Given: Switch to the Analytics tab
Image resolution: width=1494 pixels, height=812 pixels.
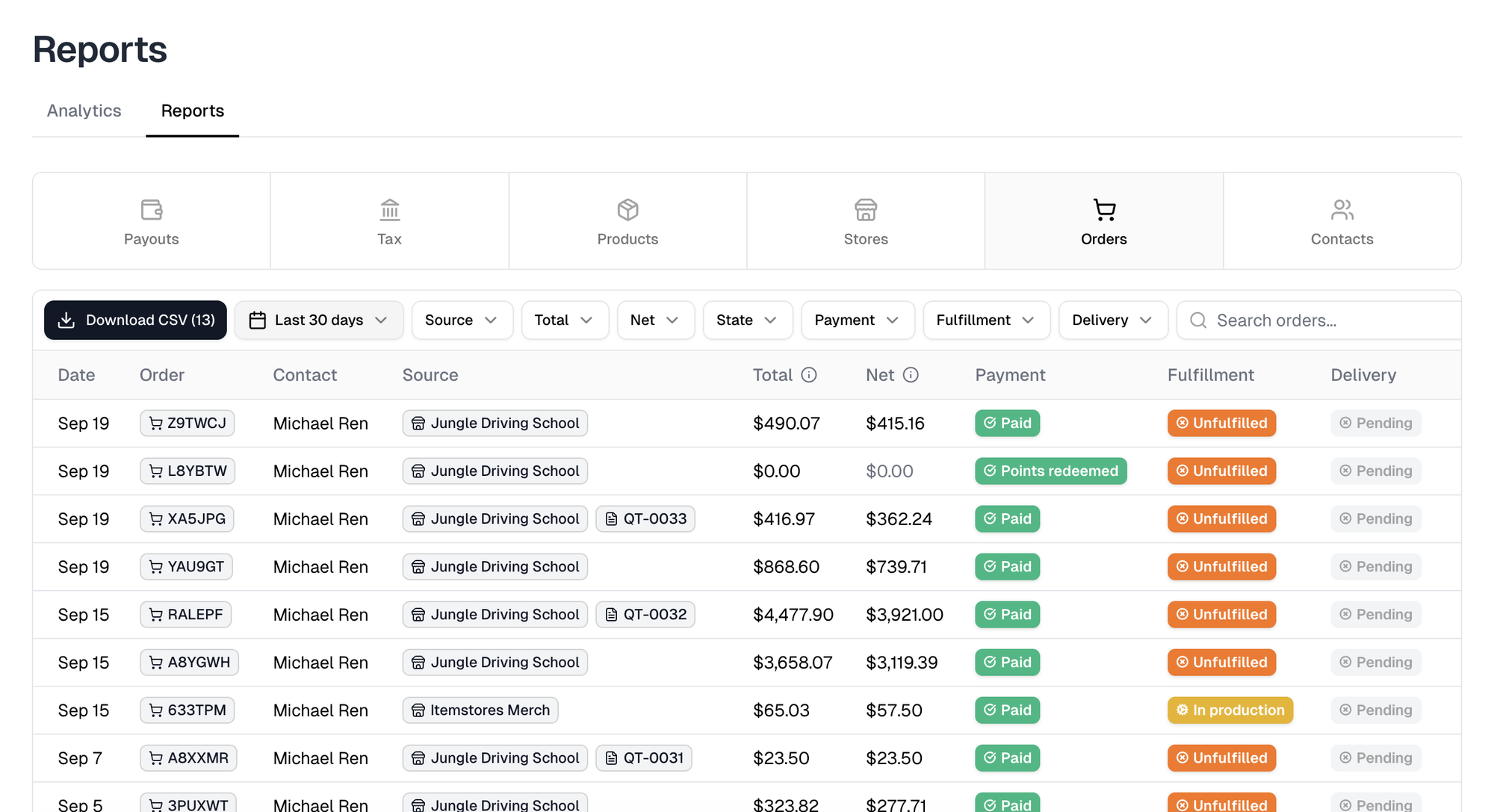Looking at the screenshot, I should coord(84,111).
